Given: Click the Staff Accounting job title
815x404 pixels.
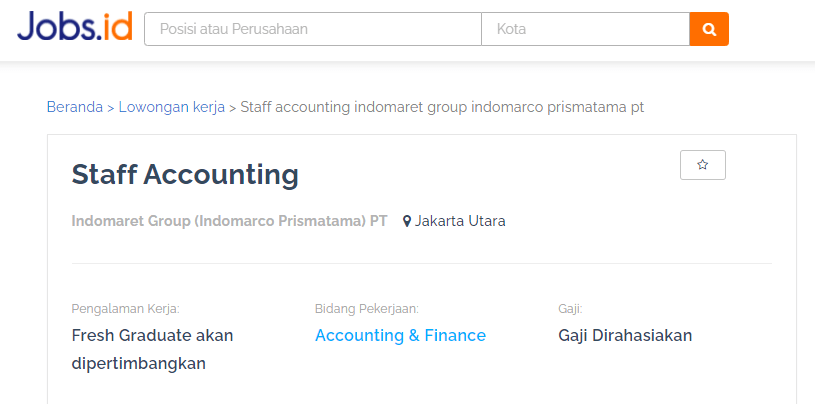Looking at the screenshot, I should coord(185,175).
